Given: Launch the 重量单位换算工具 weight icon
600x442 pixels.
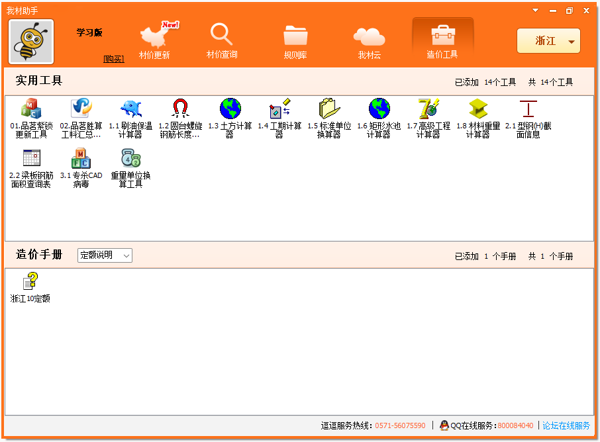Looking at the screenshot, I should click(x=130, y=158).
